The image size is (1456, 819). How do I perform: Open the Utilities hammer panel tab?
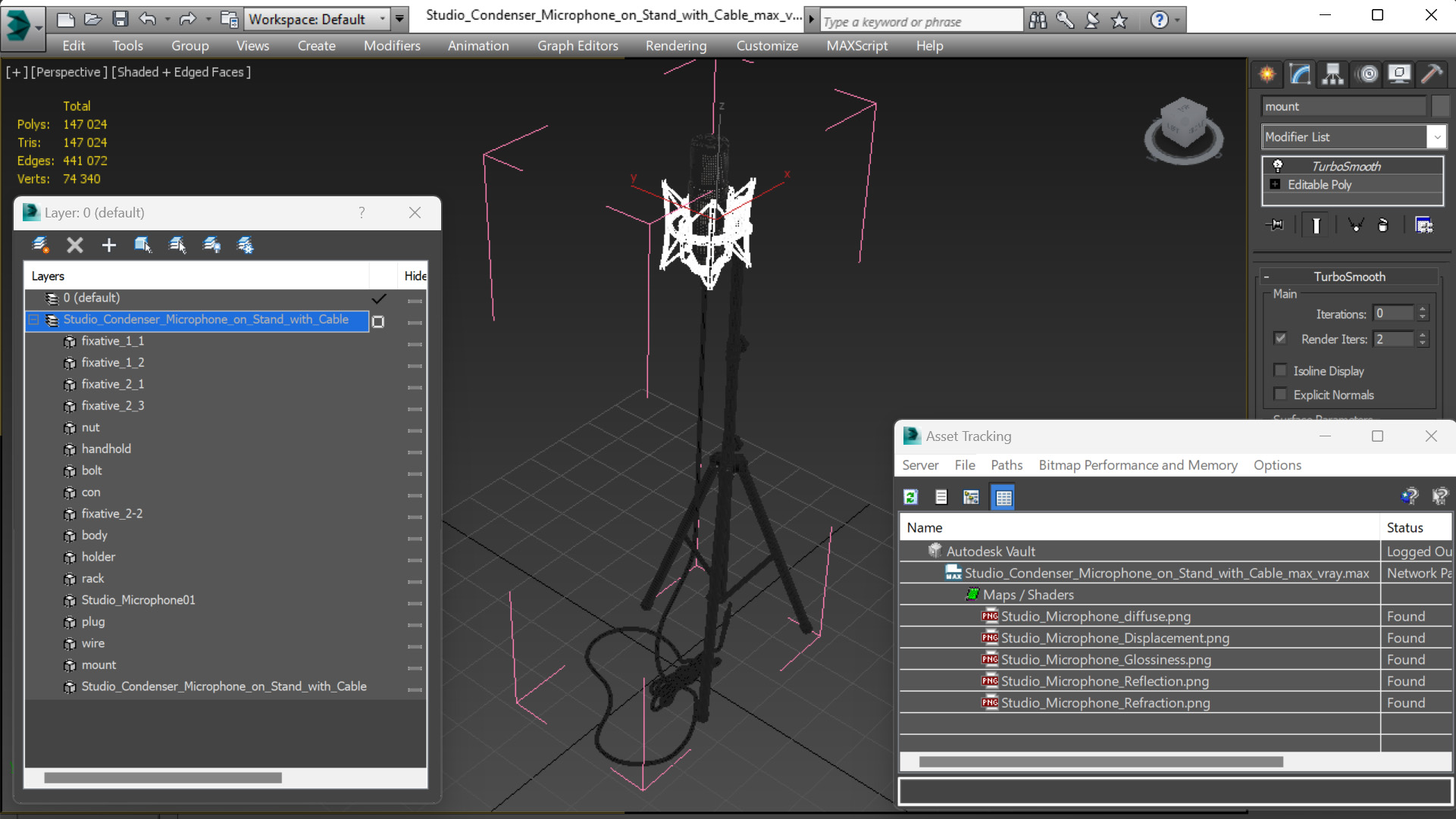[1432, 73]
